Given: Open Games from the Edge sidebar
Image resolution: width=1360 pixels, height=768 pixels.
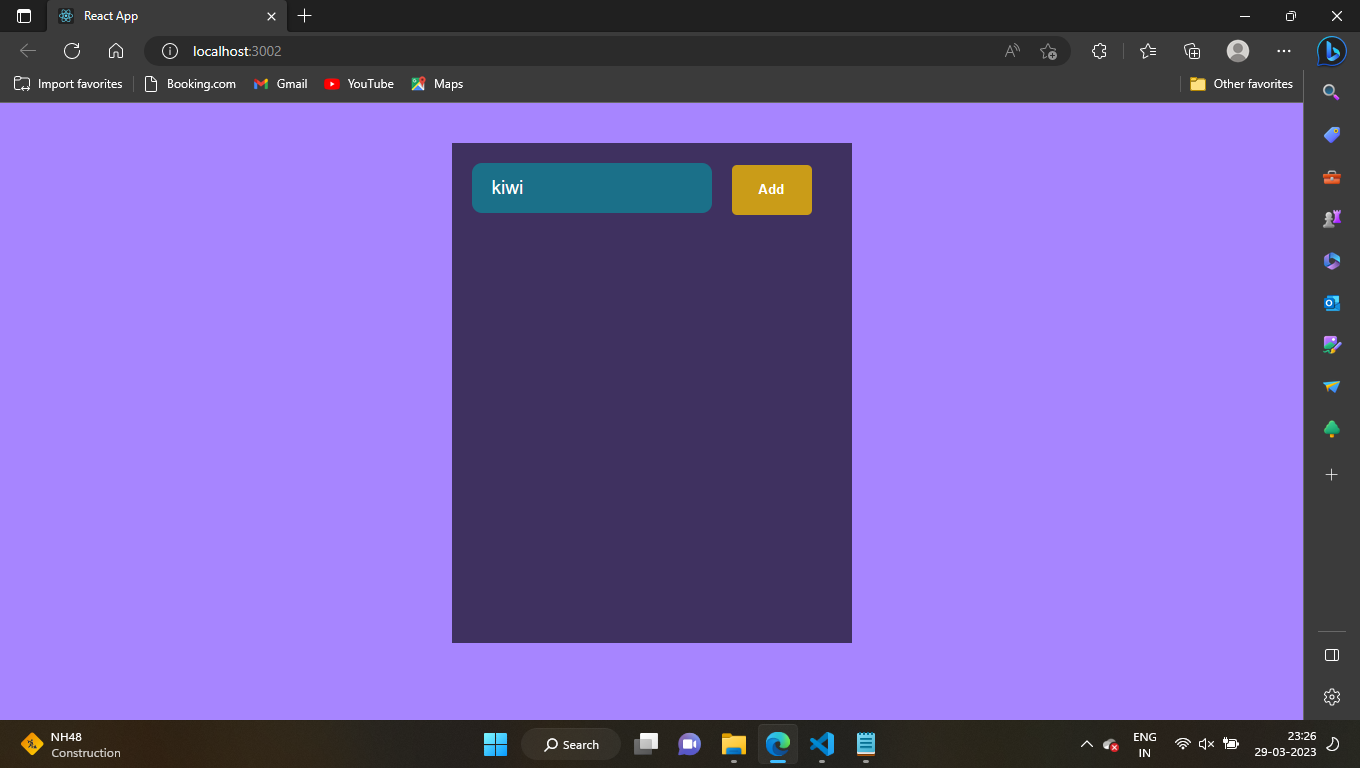Looking at the screenshot, I should click(x=1331, y=219).
